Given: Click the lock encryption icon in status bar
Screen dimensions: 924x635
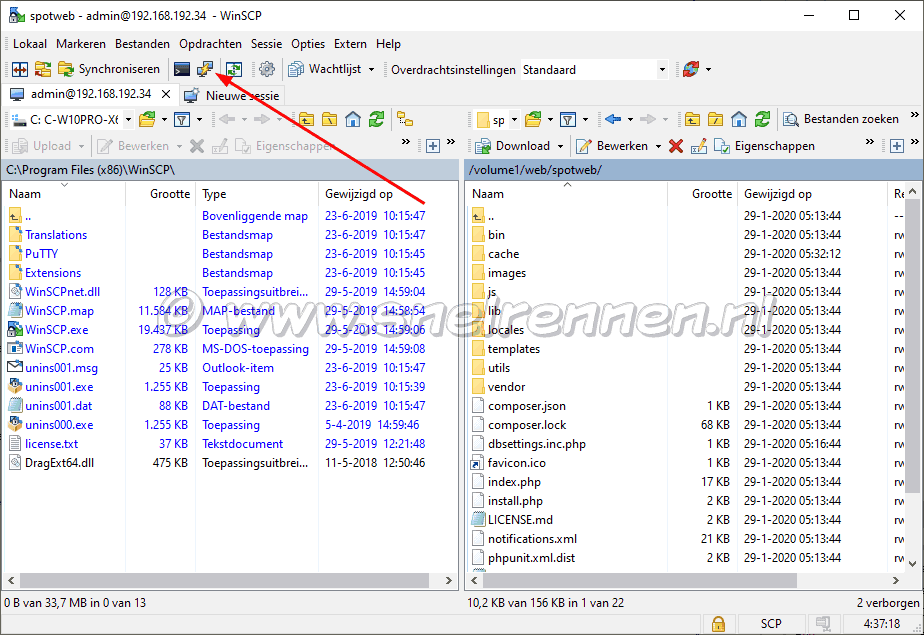Looking at the screenshot, I should [x=718, y=623].
